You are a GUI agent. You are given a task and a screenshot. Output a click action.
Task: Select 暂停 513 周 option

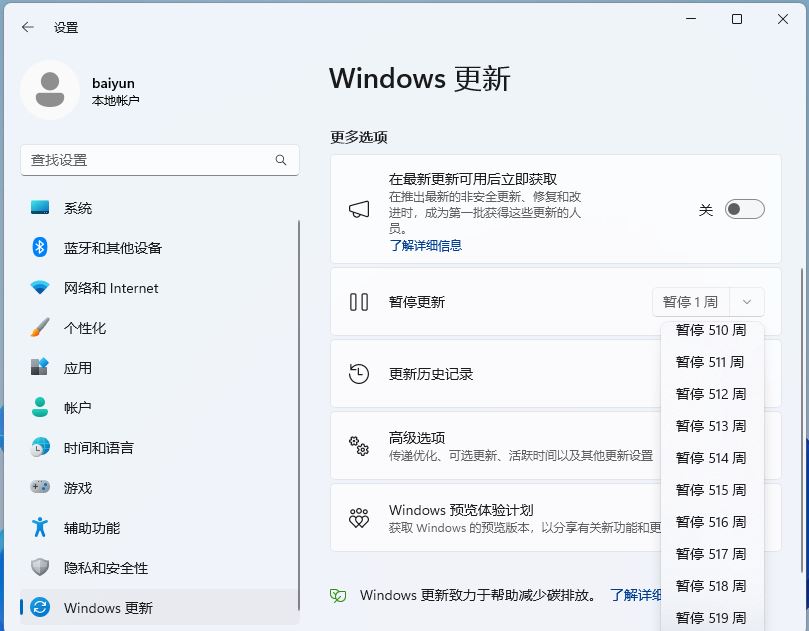pos(711,426)
